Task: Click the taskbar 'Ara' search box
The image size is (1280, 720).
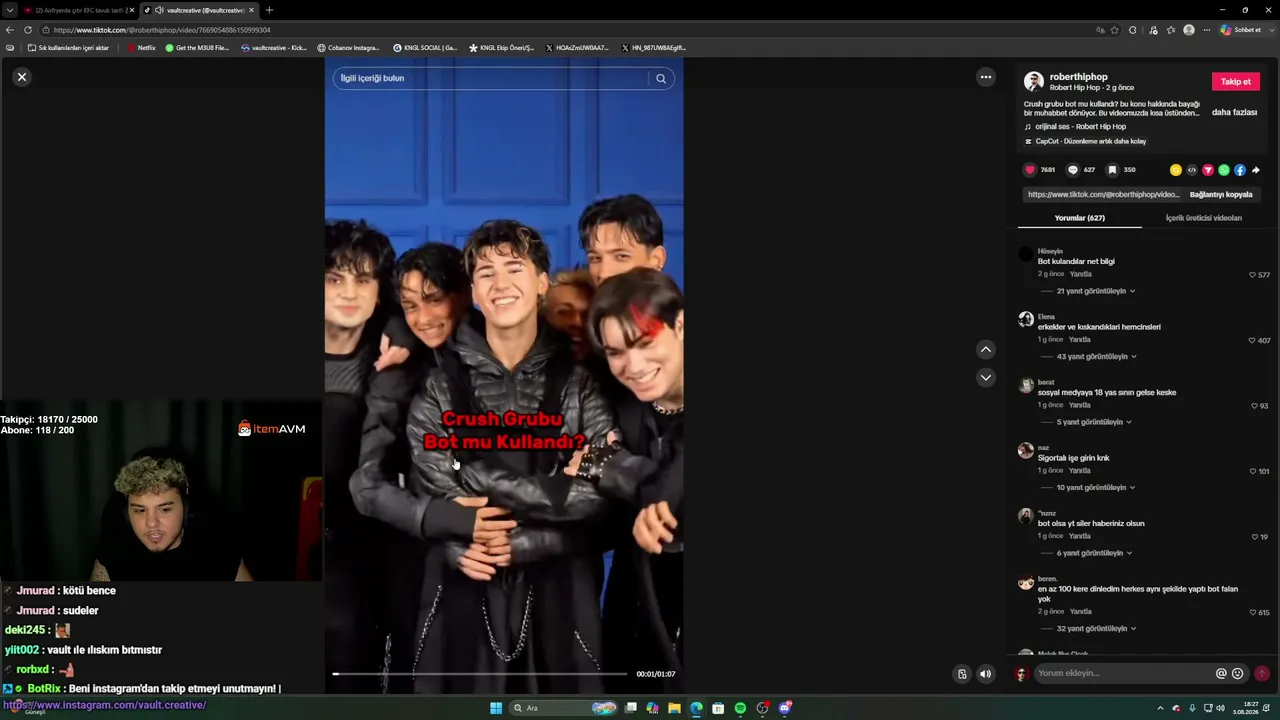Action: pyautogui.click(x=564, y=708)
